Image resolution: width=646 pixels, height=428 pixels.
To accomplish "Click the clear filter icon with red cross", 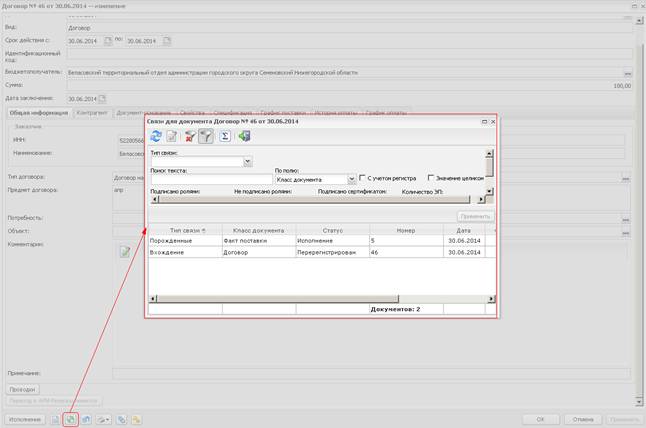I will click(x=190, y=136).
